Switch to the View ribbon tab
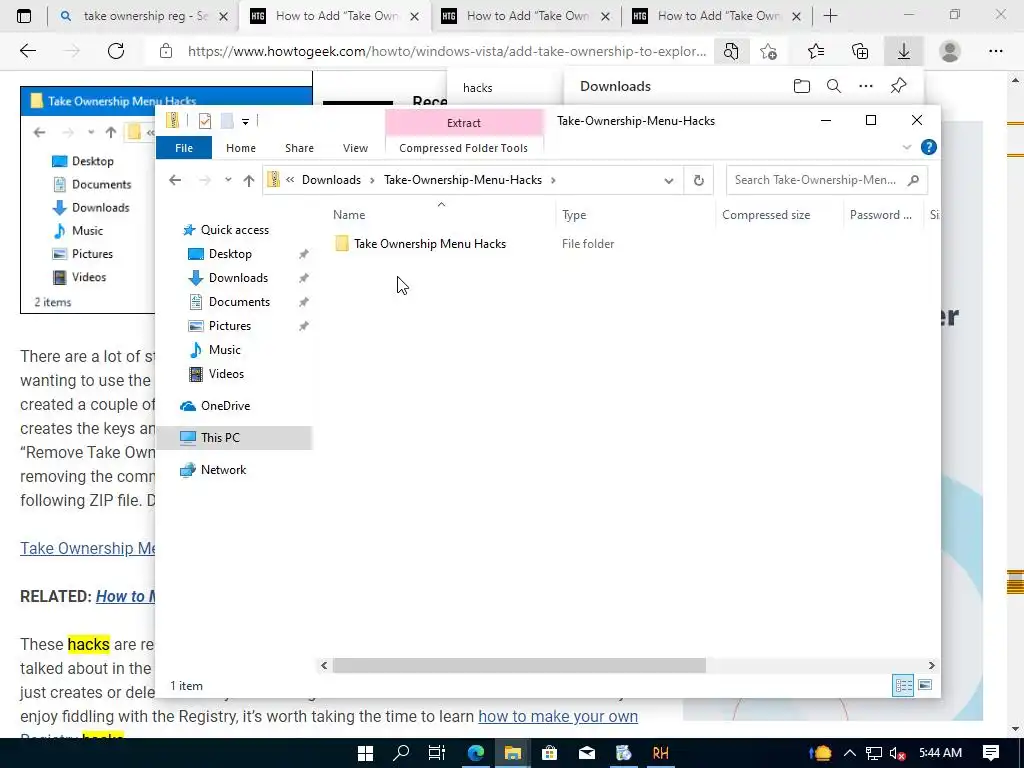Viewport: 1024px width, 768px height. (355, 148)
